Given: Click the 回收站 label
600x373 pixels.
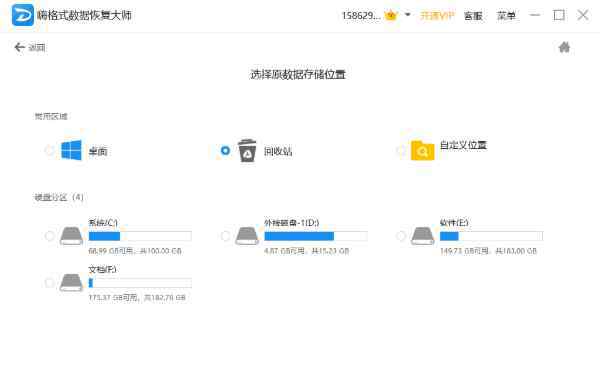Looking at the screenshot, I should 278,151.
